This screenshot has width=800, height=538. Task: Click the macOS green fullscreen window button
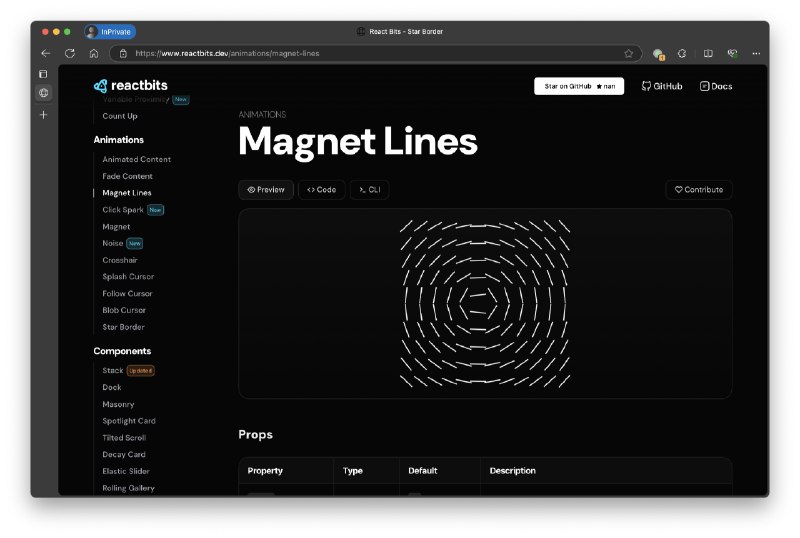(x=67, y=32)
